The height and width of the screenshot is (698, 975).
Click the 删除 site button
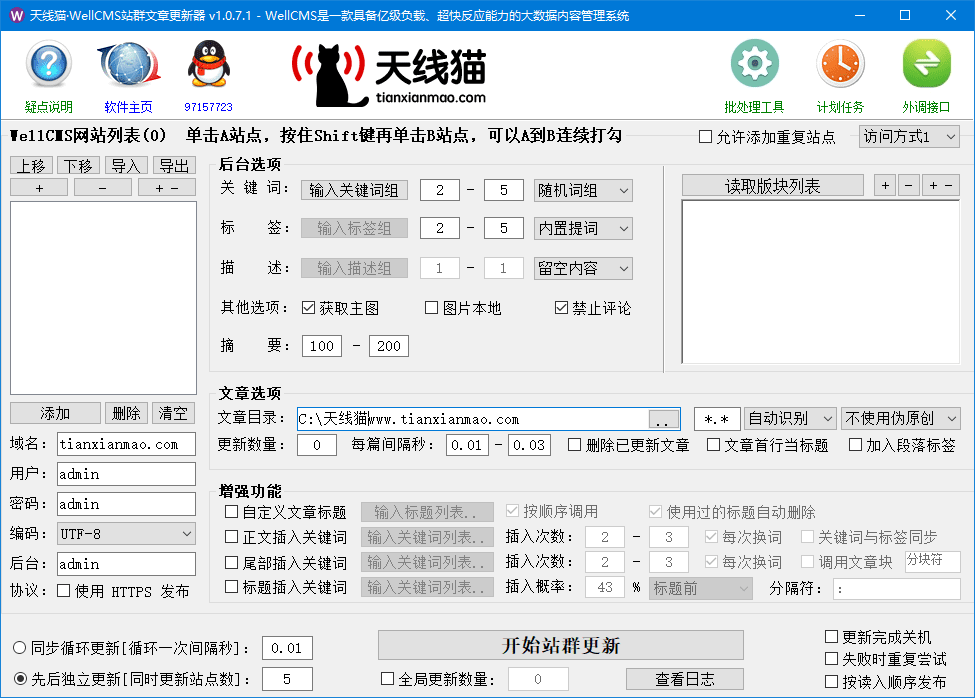[x=126, y=413]
